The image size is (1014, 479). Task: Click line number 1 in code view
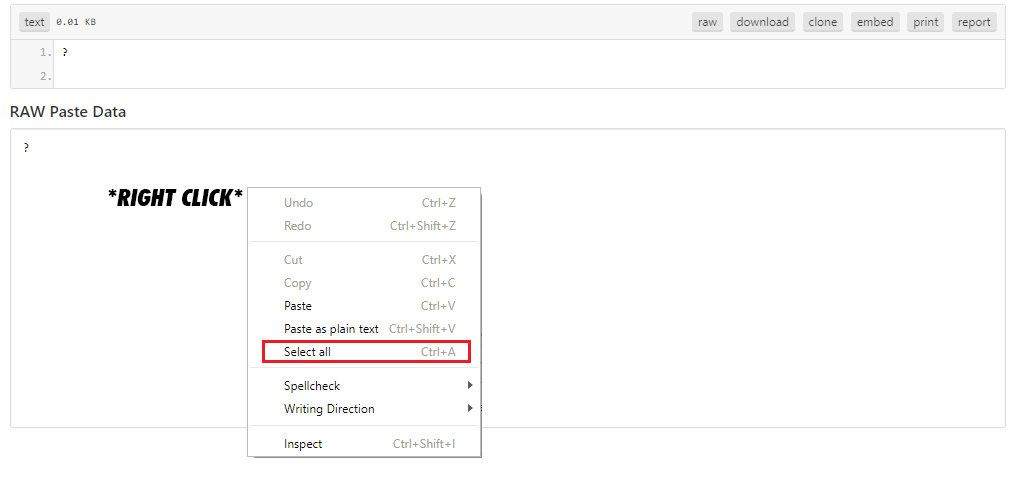tap(45, 52)
